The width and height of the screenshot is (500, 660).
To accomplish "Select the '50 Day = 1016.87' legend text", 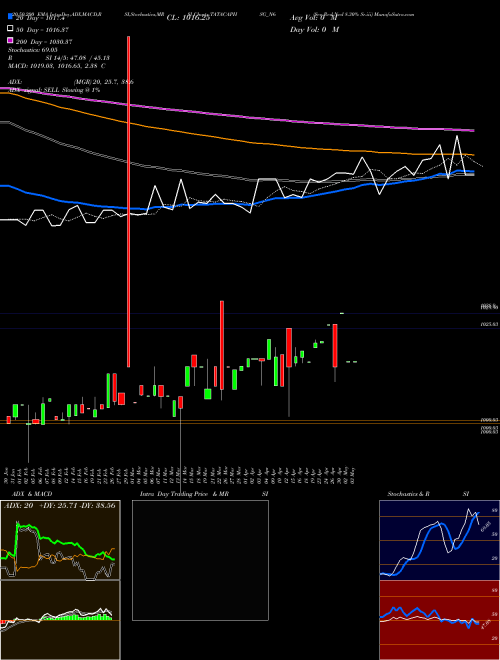I will [x=42, y=30].
